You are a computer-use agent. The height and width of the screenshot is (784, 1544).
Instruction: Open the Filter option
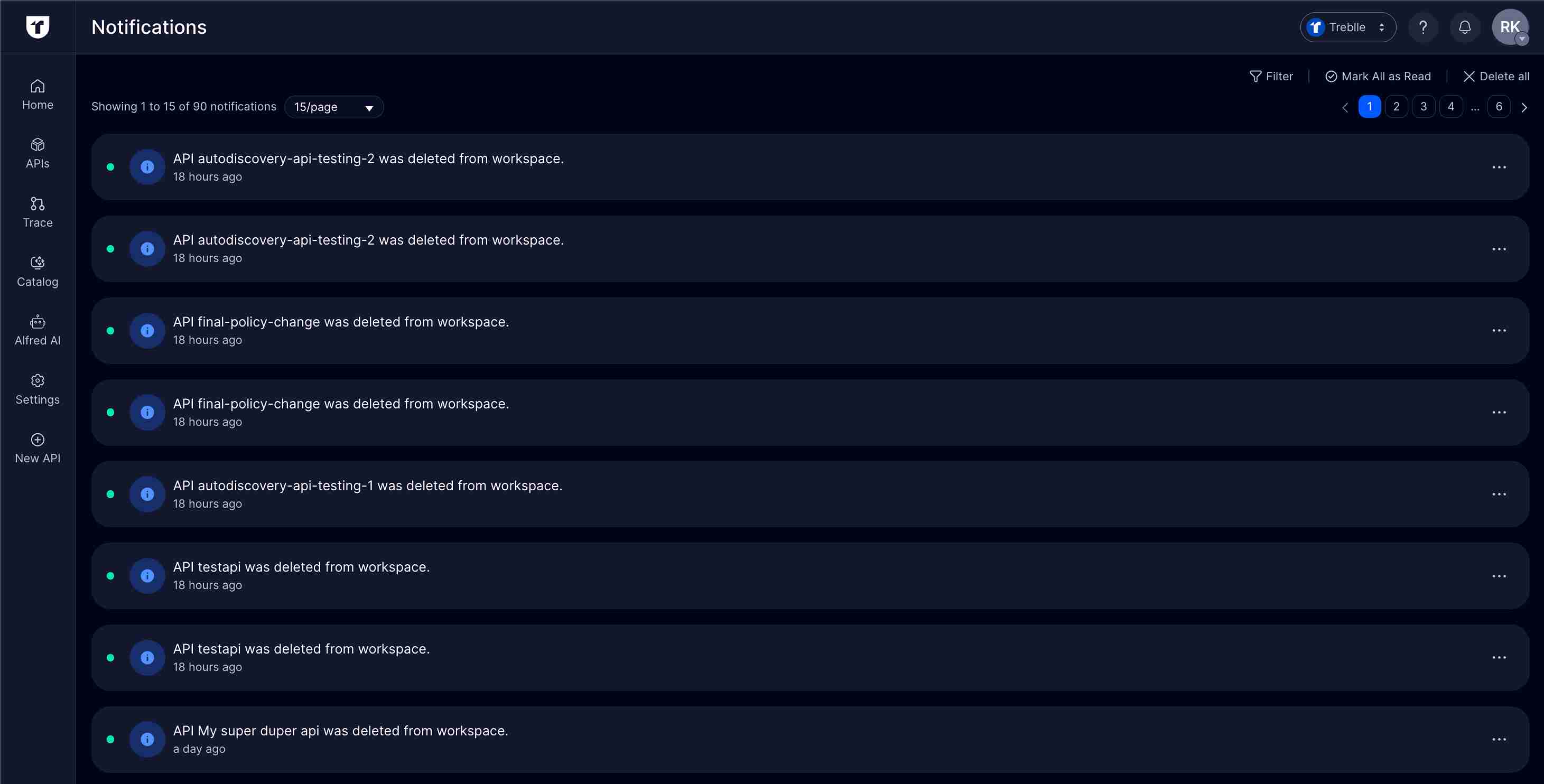point(1271,76)
